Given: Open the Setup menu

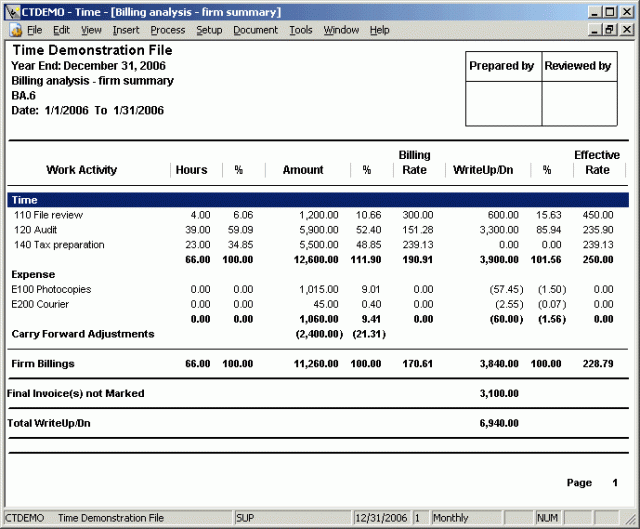Looking at the screenshot, I should 209,30.
